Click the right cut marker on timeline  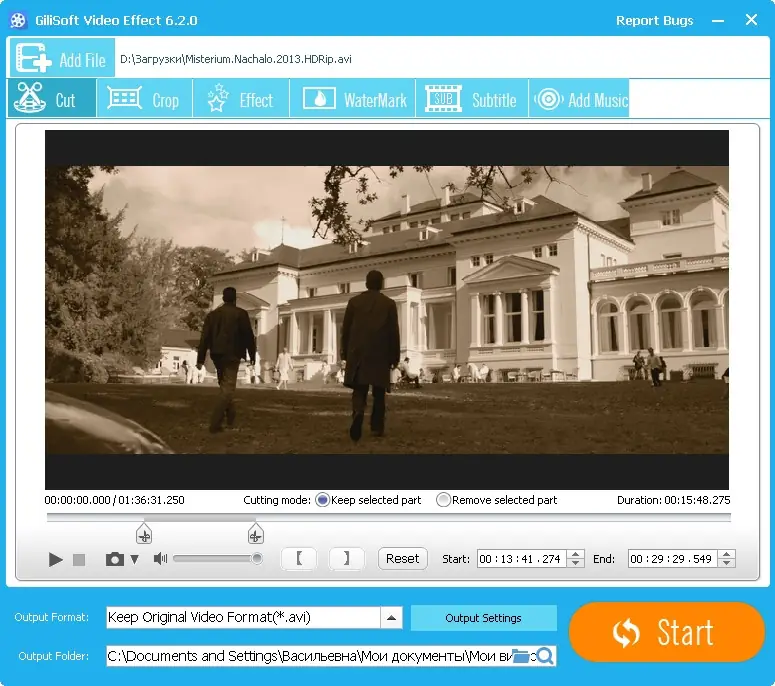[x=256, y=534]
